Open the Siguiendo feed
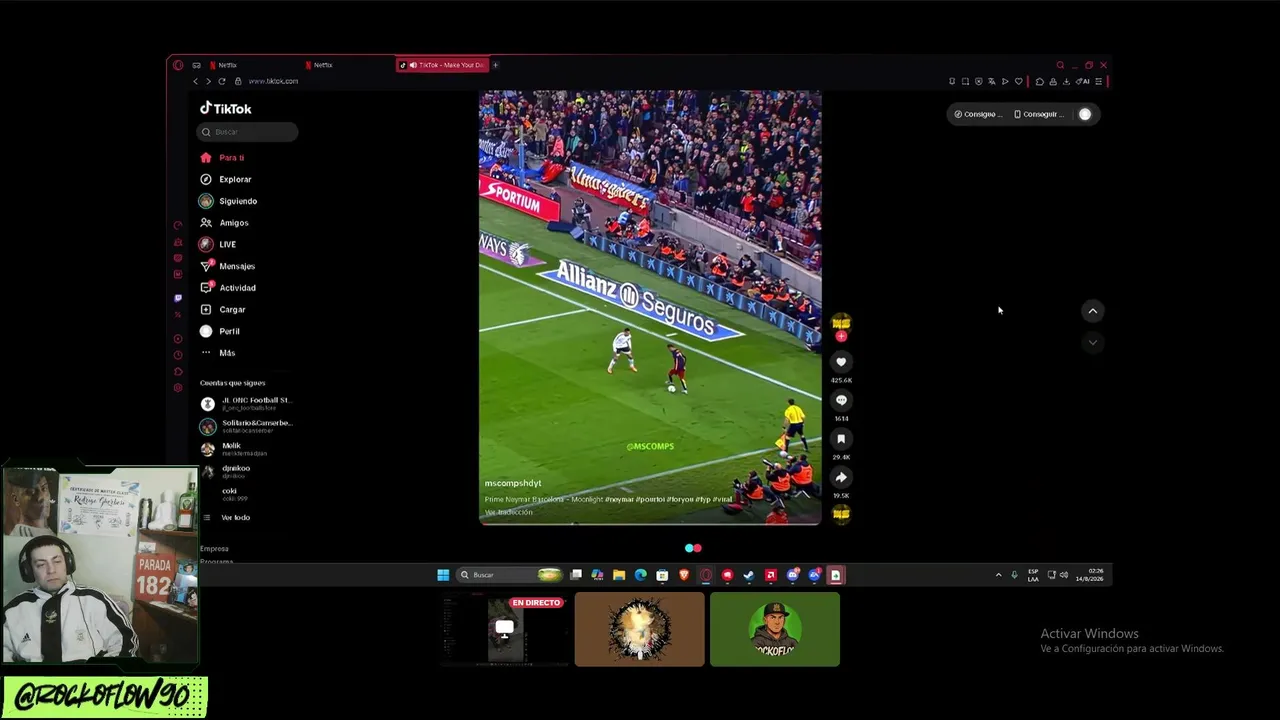 (229, 201)
